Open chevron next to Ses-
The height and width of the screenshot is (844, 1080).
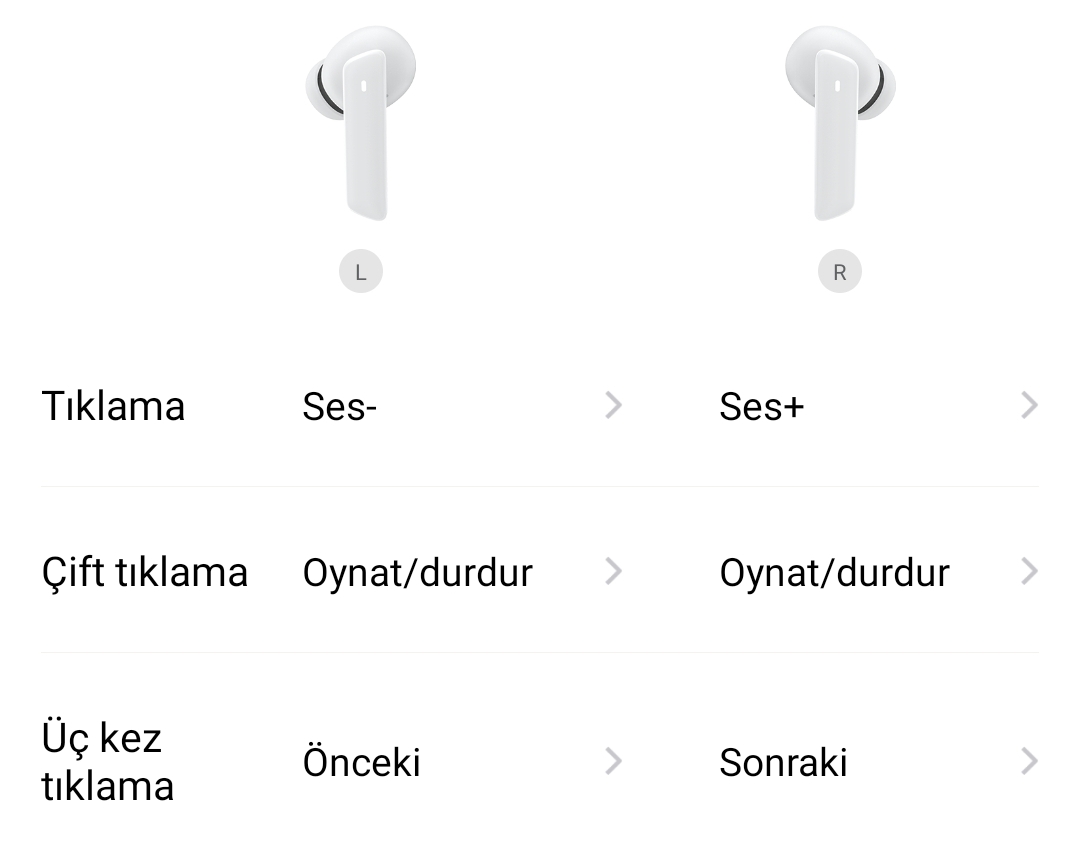point(613,405)
